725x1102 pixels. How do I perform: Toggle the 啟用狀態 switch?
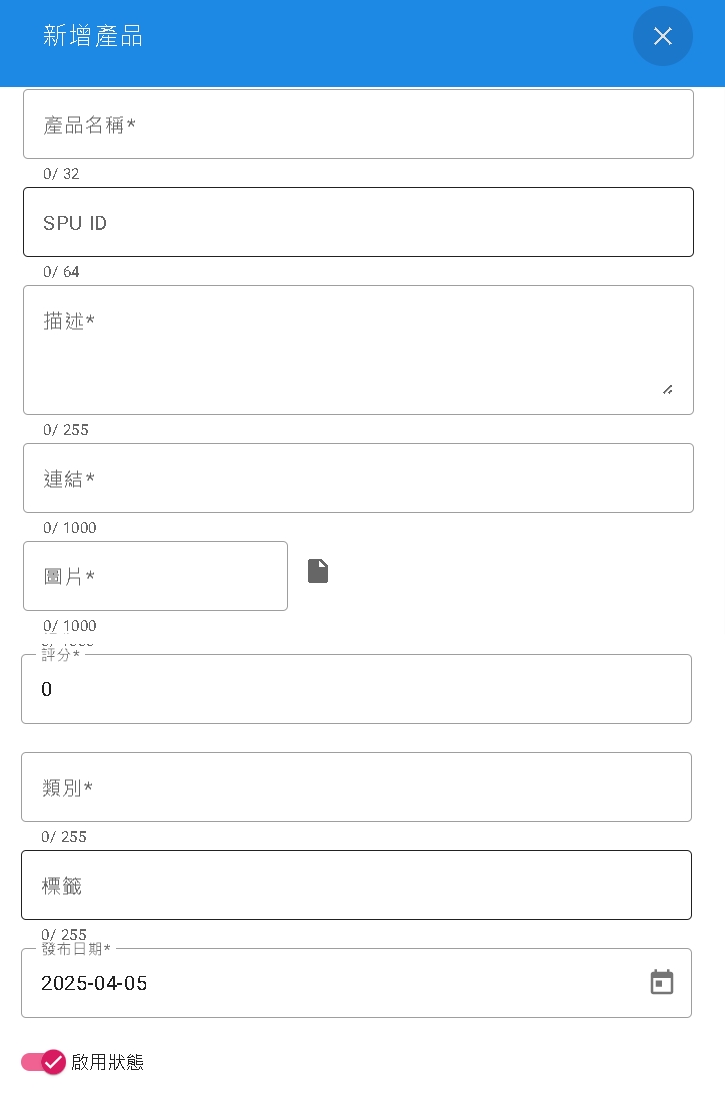pyautogui.click(x=44, y=1062)
